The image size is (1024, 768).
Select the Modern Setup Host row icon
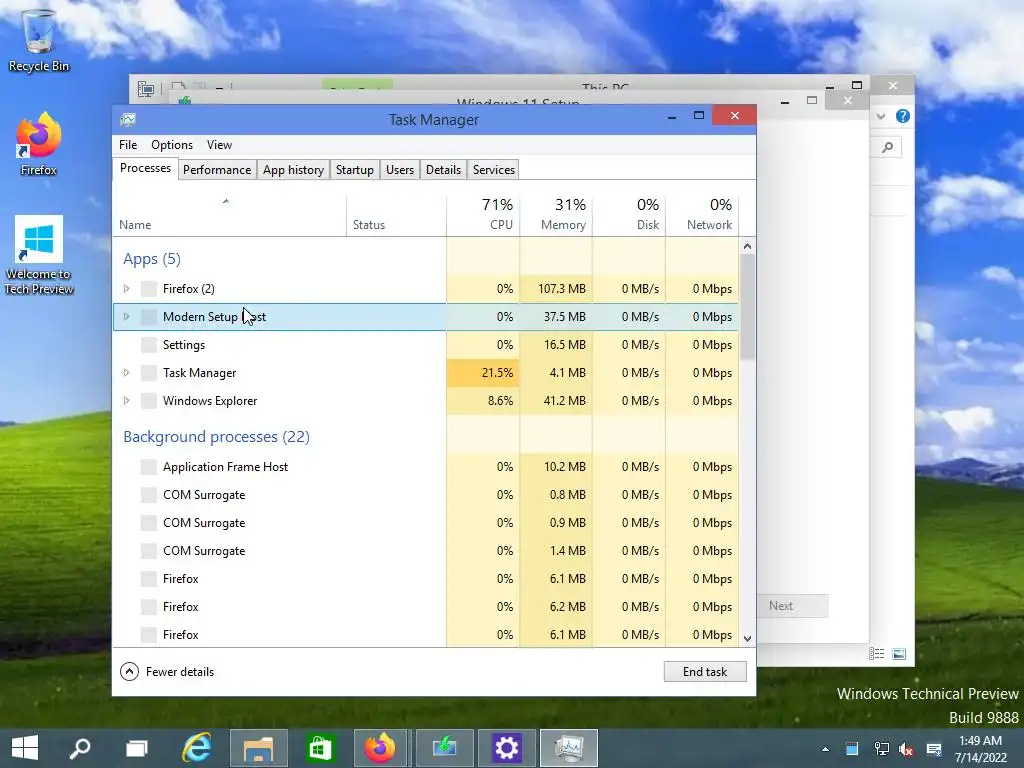click(149, 317)
